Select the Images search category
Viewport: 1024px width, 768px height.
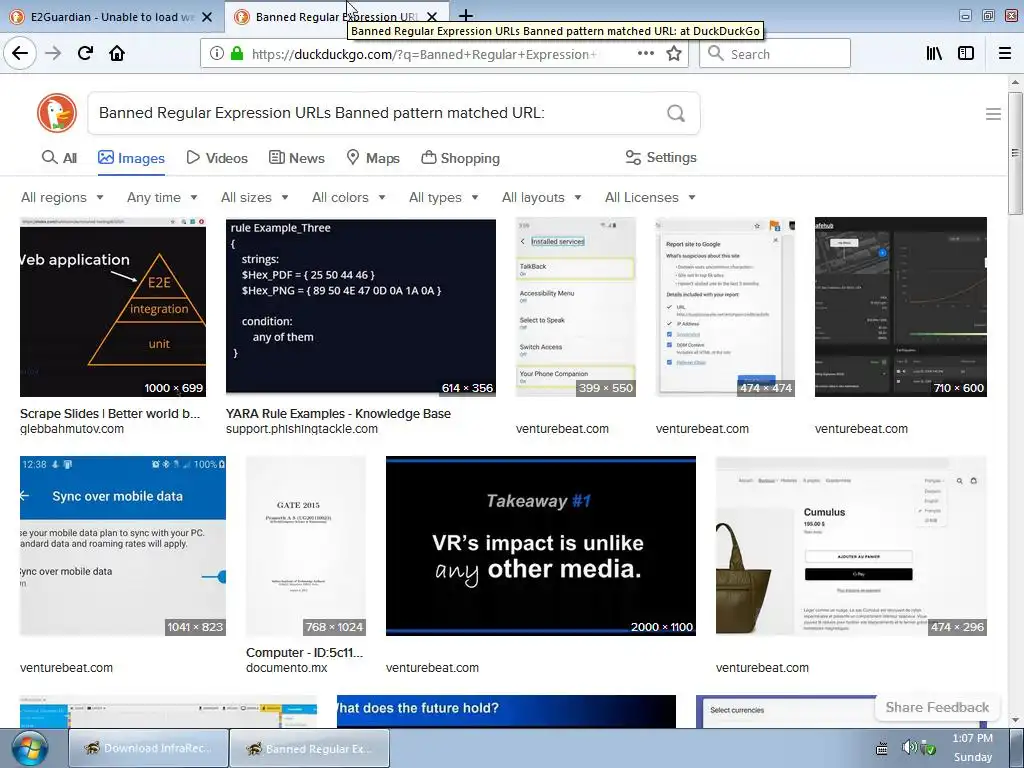pyautogui.click(x=131, y=158)
